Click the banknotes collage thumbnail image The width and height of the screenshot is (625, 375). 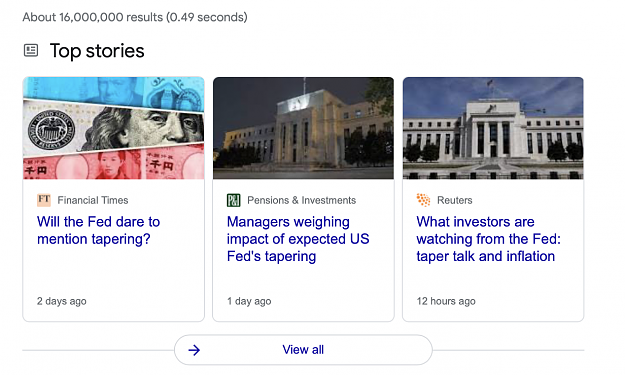click(x=114, y=128)
